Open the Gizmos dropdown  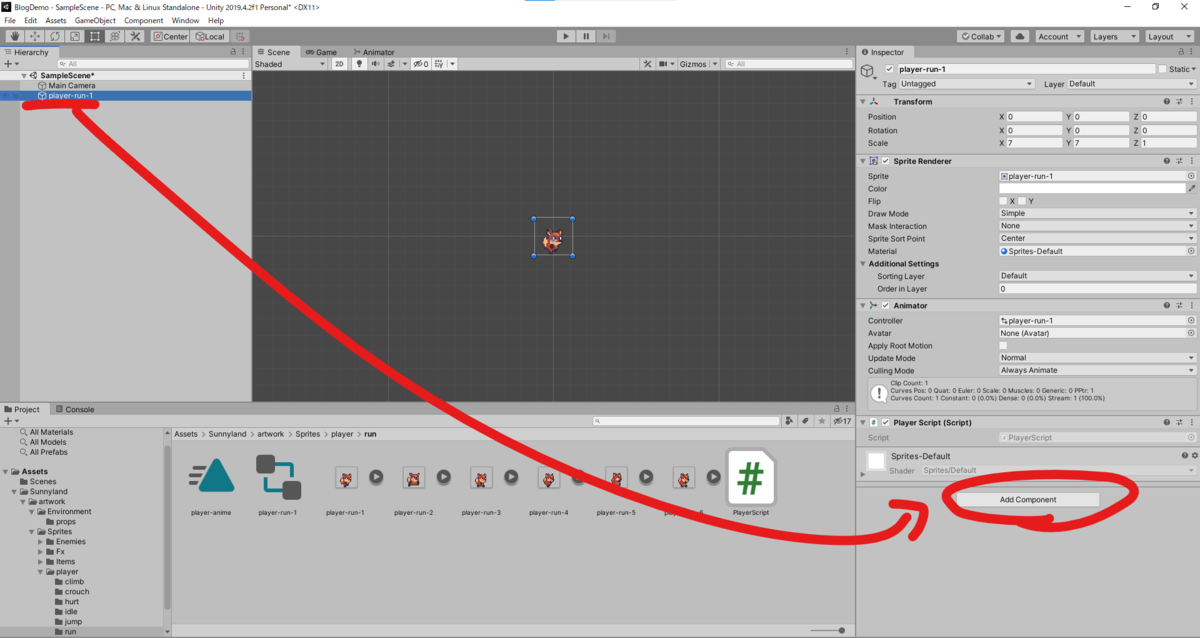[x=697, y=64]
